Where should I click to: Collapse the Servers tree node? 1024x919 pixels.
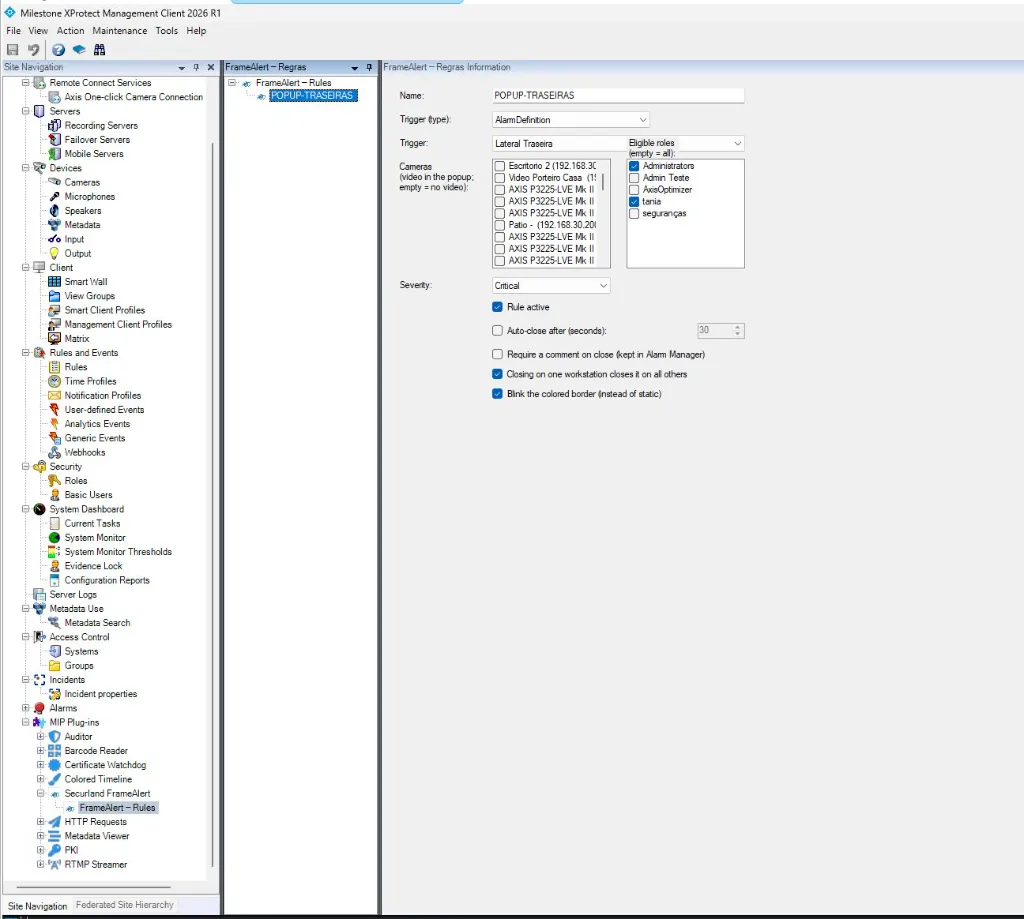pos(25,111)
